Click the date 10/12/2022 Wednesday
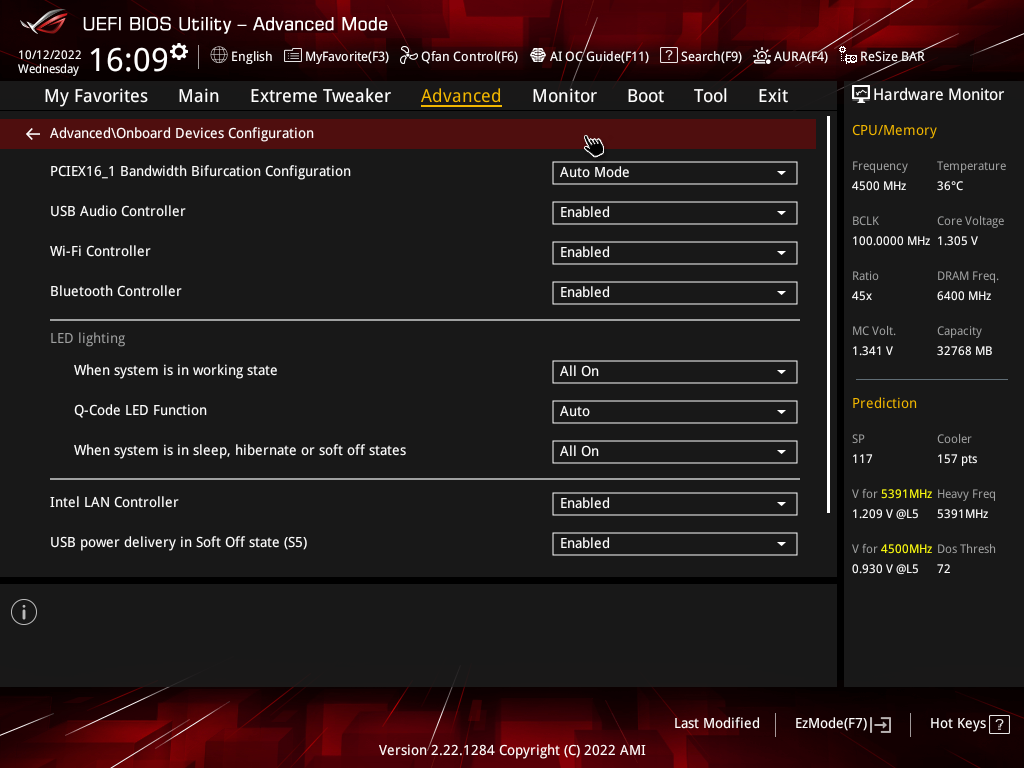 (x=50, y=62)
